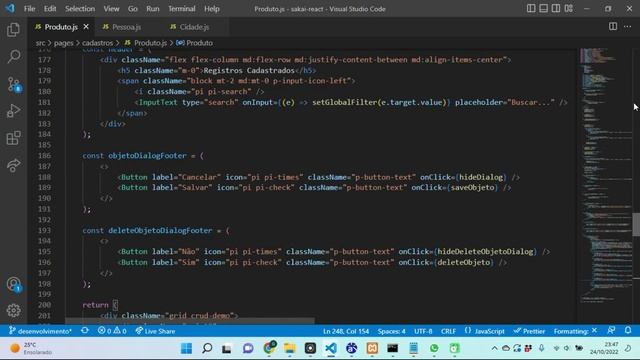Open editor More Actions ellipsis
This screenshot has width=640, height=360.
click(627, 27)
